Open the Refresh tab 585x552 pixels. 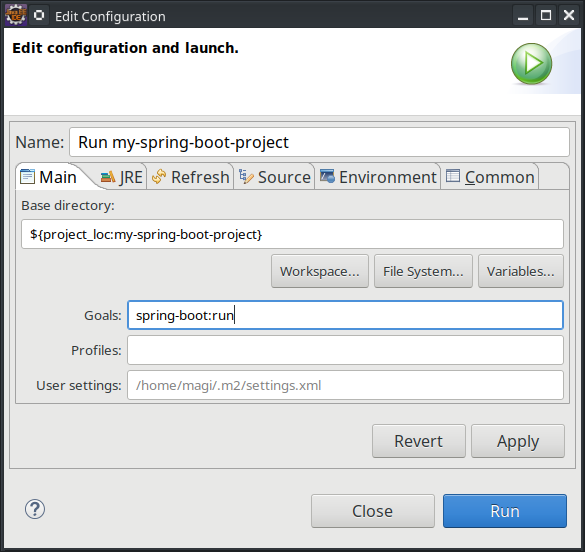[190, 177]
